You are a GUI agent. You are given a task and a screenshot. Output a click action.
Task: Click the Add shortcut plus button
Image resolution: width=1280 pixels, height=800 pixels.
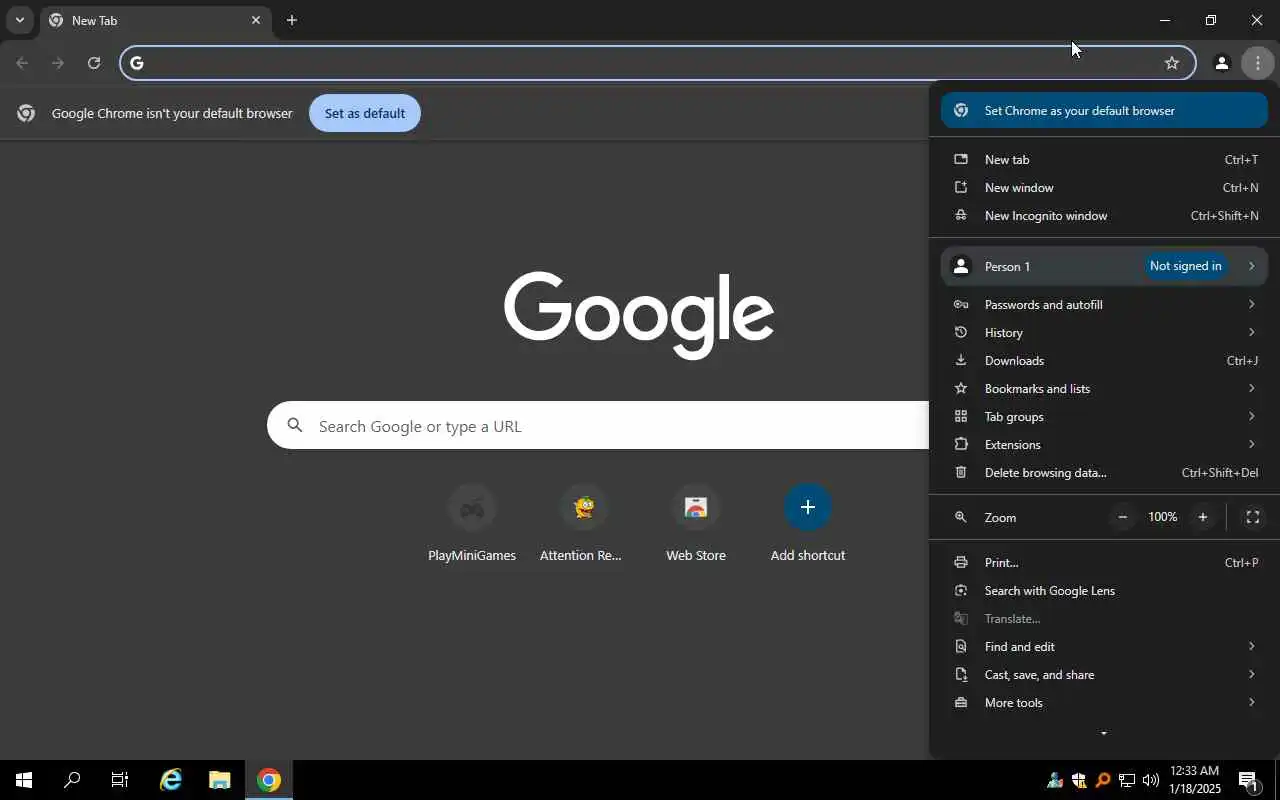point(808,507)
